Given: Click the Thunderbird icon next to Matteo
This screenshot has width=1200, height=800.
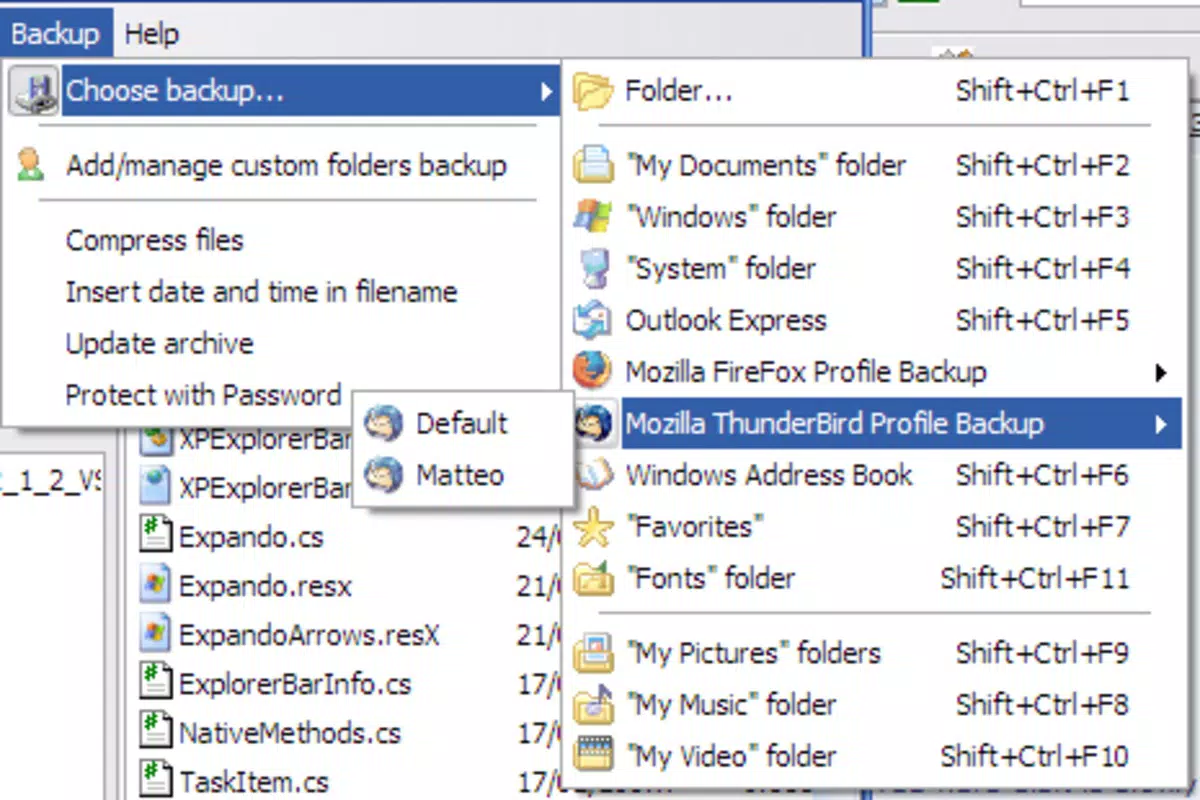Looking at the screenshot, I should (383, 476).
